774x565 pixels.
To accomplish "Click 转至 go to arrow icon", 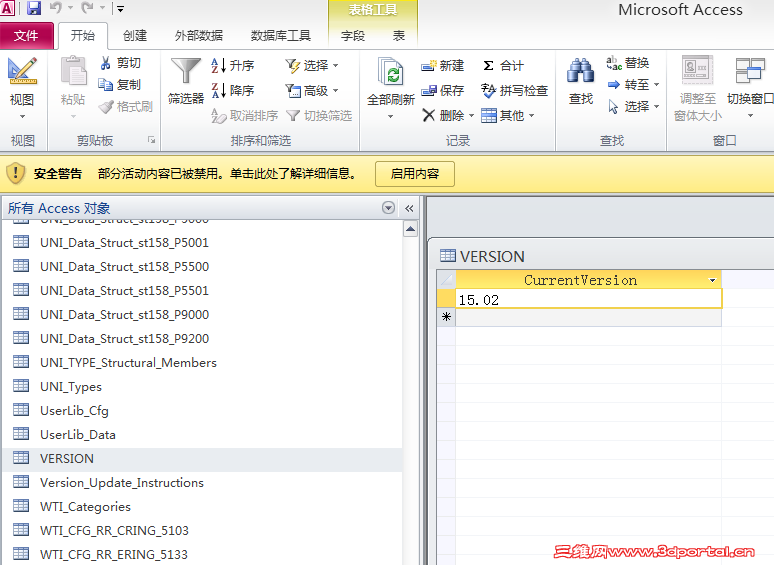I will click(x=614, y=85).
